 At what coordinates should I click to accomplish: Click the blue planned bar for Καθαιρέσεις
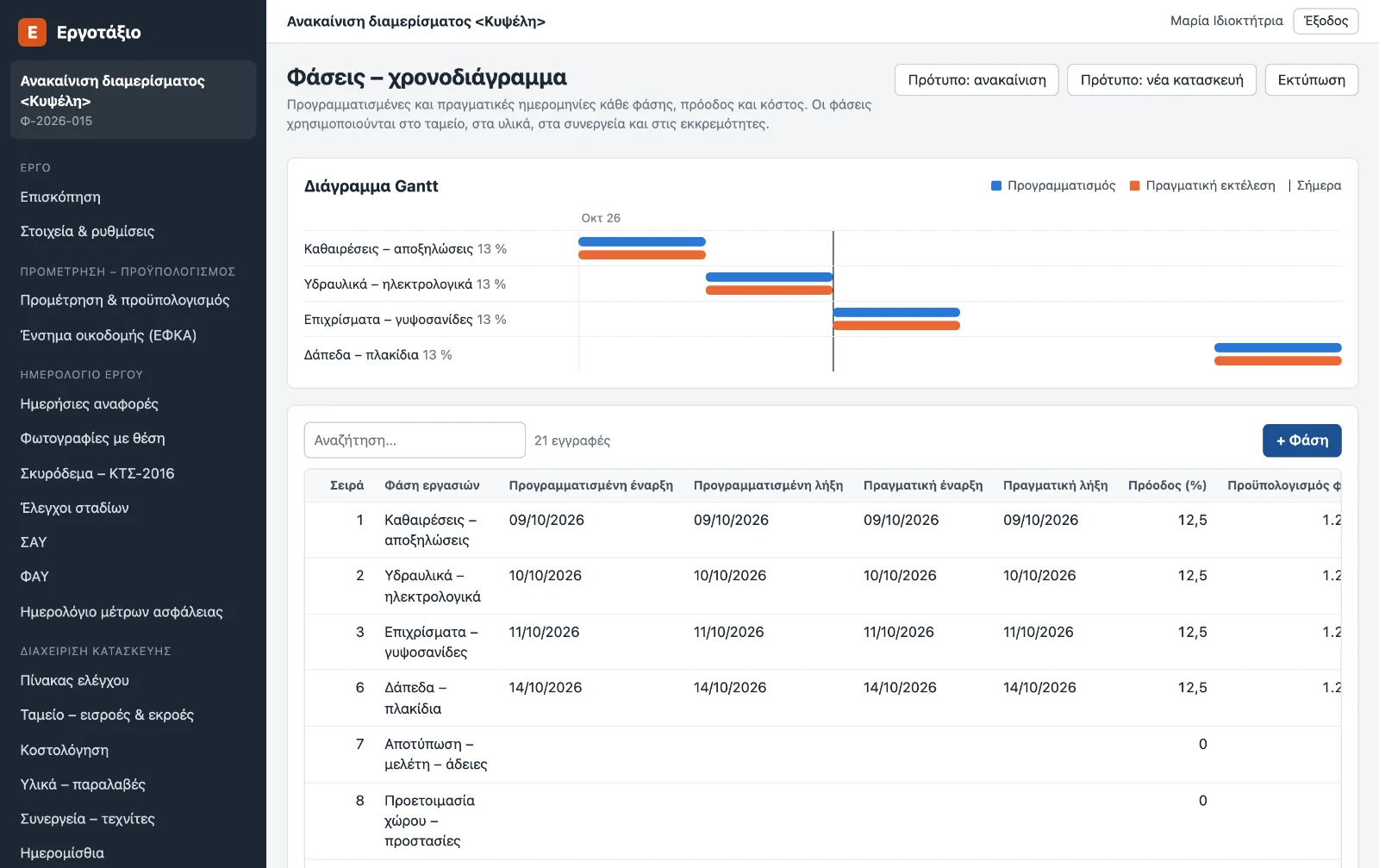click(x=642, y=242)
